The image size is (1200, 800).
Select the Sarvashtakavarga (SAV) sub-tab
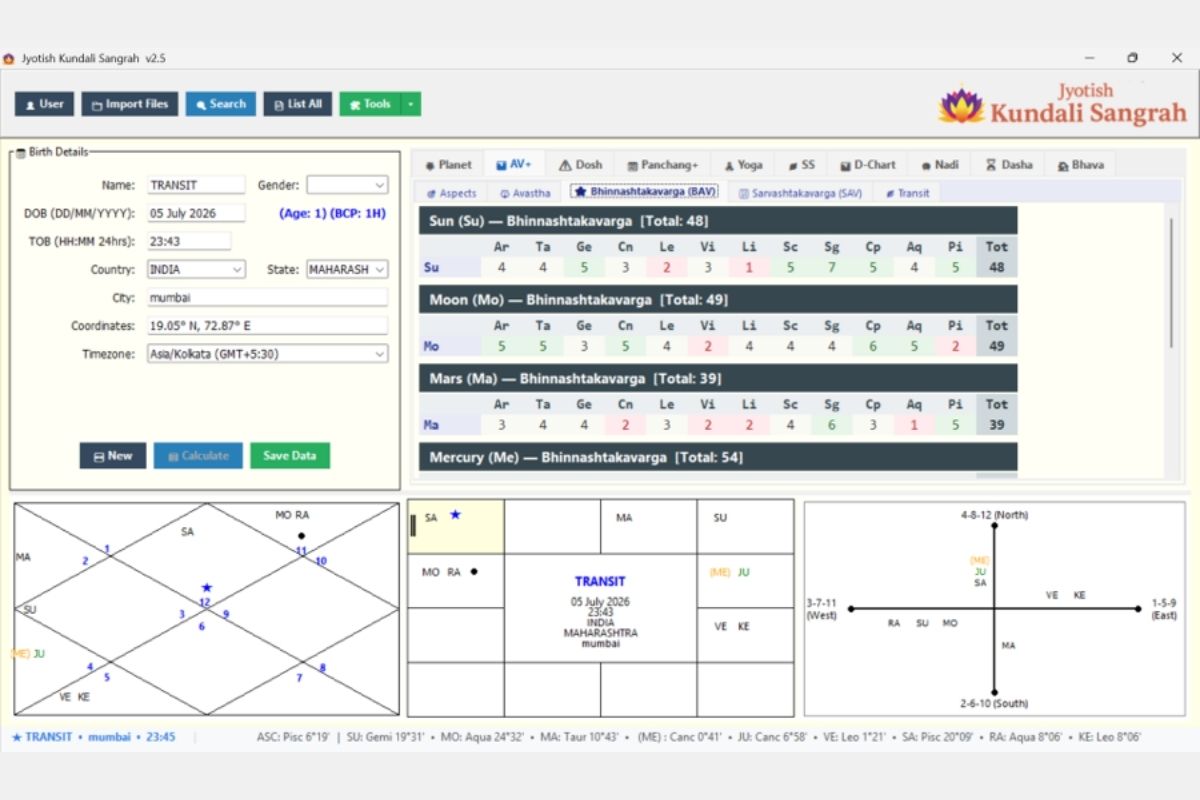click(800, 193)
